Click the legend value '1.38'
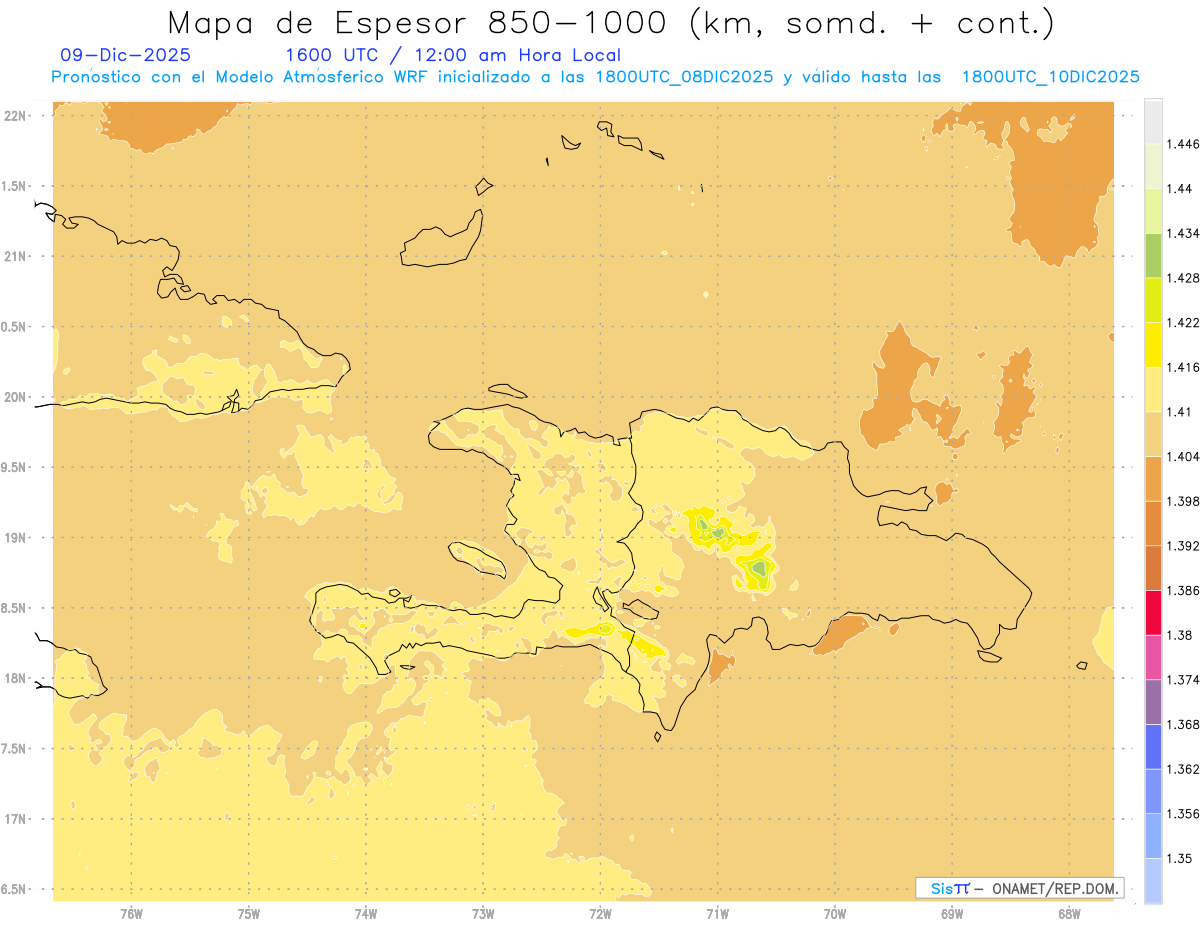The width and height of the screenshot is (1200, 927). coord(1179,635)
